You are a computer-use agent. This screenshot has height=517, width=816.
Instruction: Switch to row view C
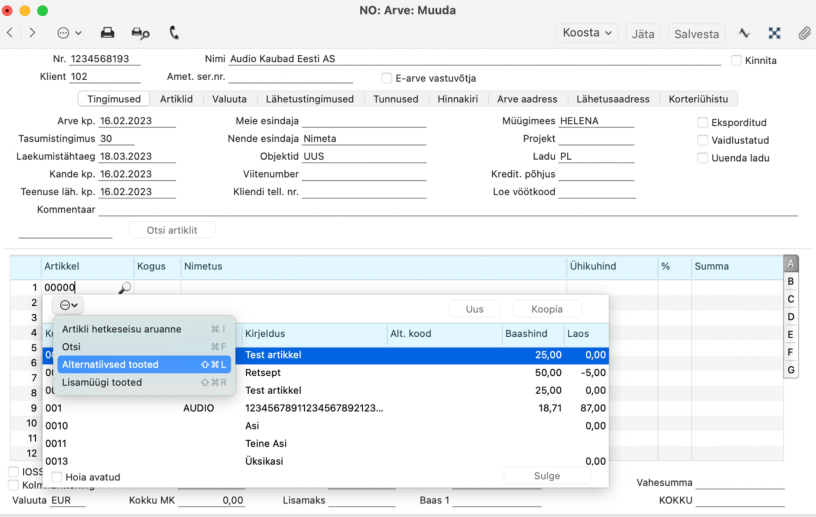790,299
